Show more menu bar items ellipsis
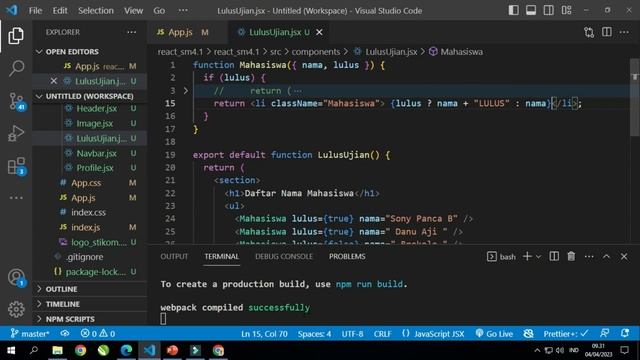Image resolution: width=640 pixels, height=360 pixels. click(x=183, y=11)
